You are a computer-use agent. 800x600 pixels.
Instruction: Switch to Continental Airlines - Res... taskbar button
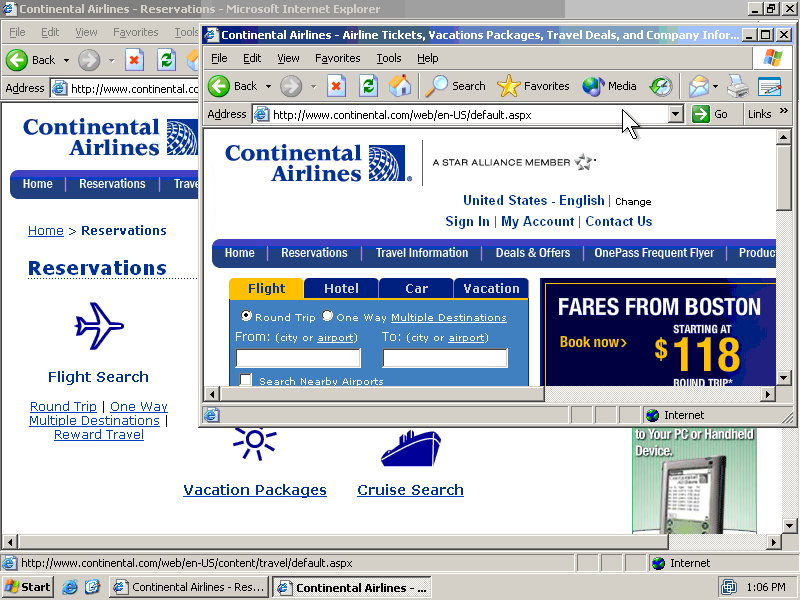189,587
